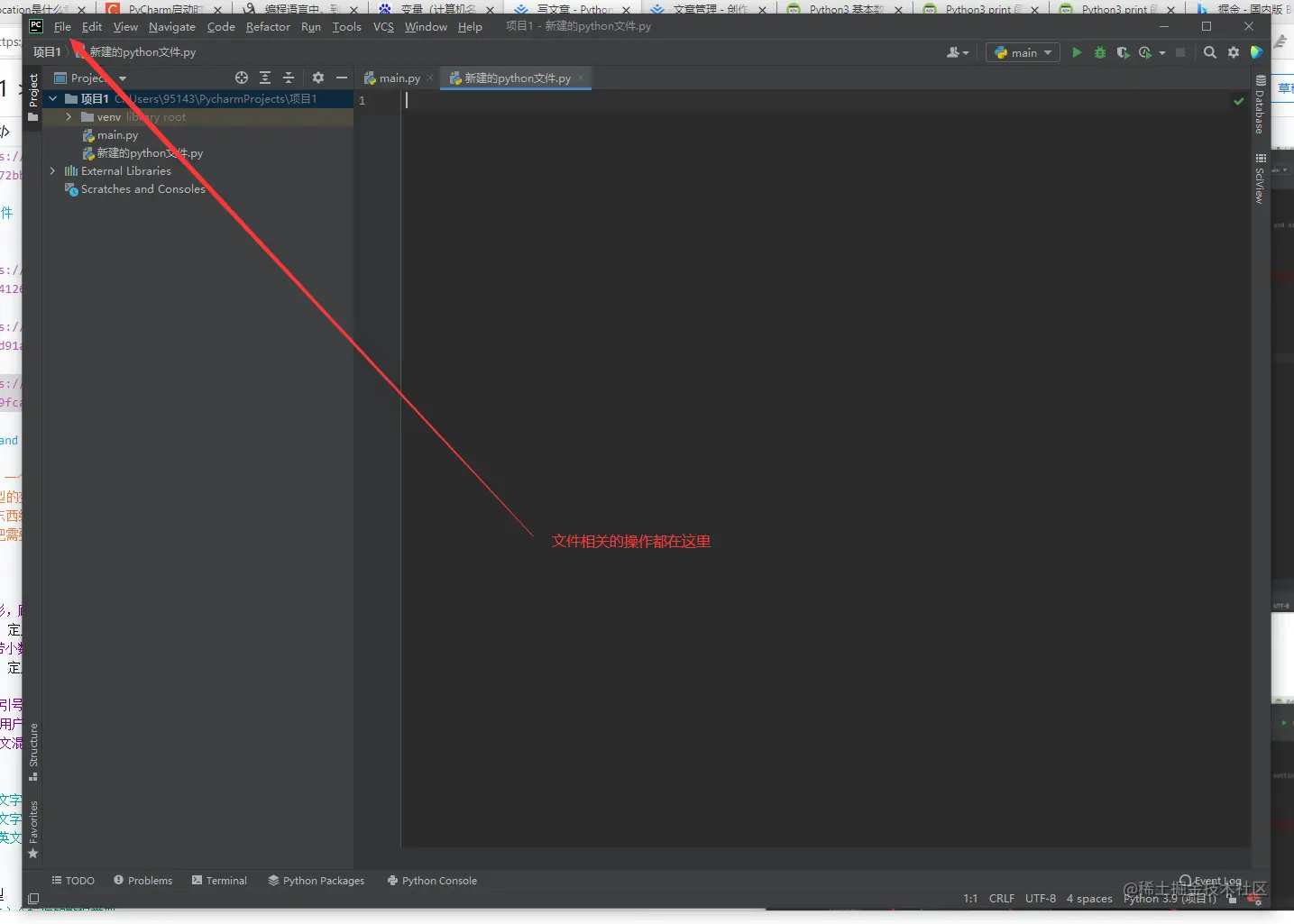Viewport: 1294px width, 924px height.
Task: Open the Edit menu
Action: (92, 27)
